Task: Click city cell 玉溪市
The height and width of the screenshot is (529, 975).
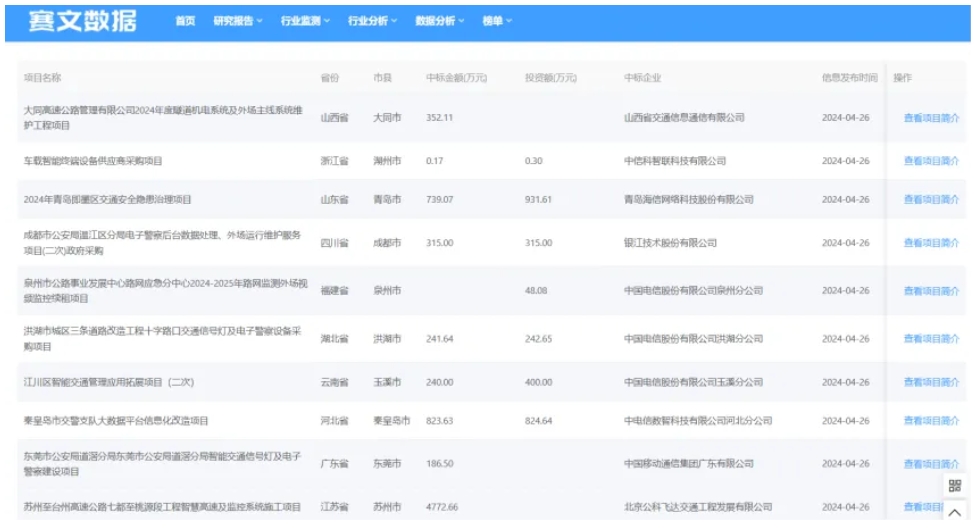Action: pos(387,382)
